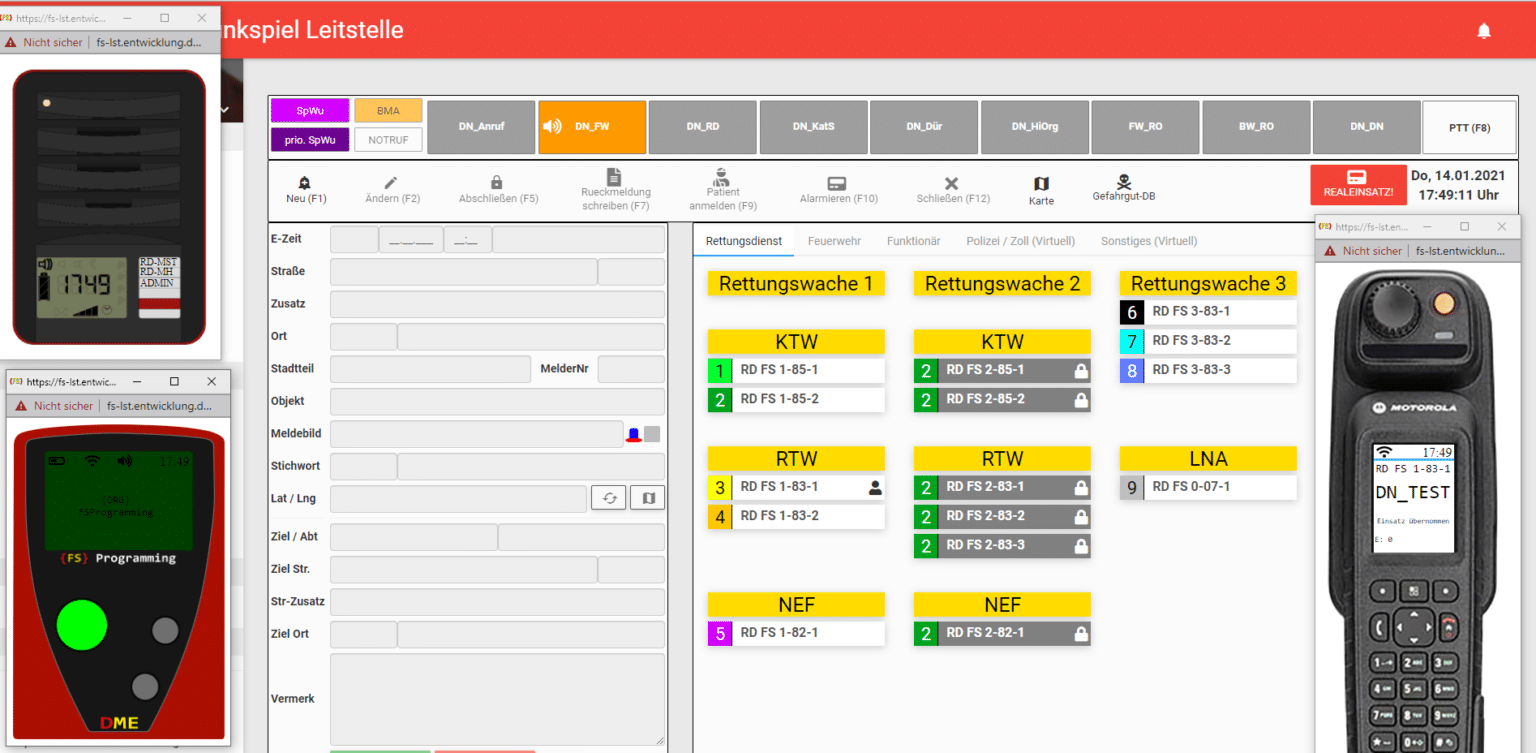Click the map button next to Lat/Lng
This screenshot has width=1536, height=753.
647,498
